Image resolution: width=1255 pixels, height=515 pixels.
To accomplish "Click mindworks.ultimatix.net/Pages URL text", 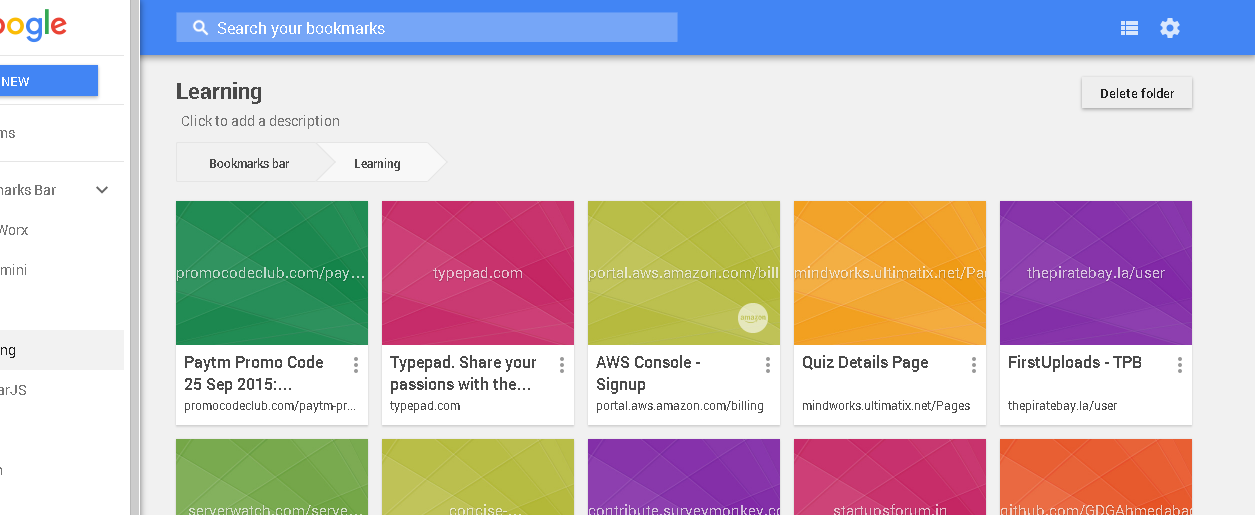I will coord(886,406).
